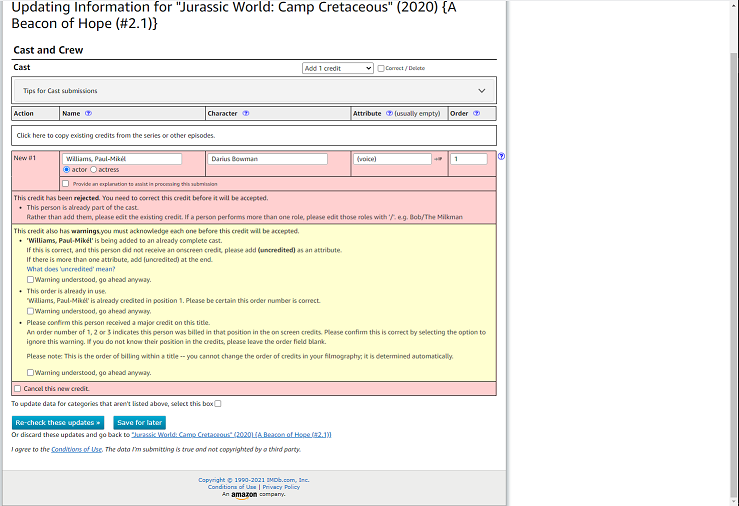Click help icon at right of New #1 row
This screenshot has height=506, width=739.
click(501, 156)
